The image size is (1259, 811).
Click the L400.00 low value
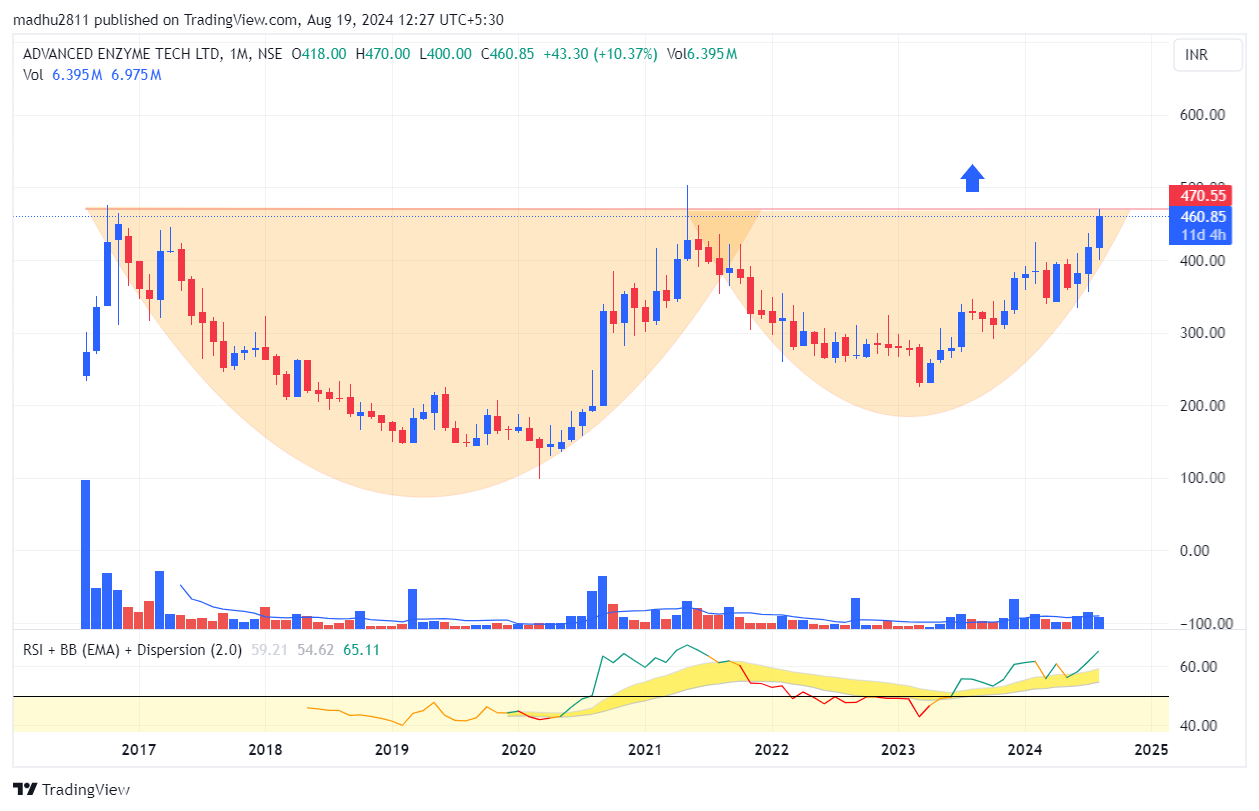click(x=446, y=54)
